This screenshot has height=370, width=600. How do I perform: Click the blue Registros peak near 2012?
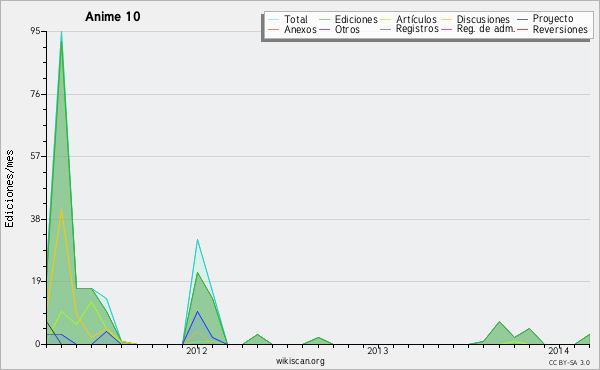(x=197, y=311)
